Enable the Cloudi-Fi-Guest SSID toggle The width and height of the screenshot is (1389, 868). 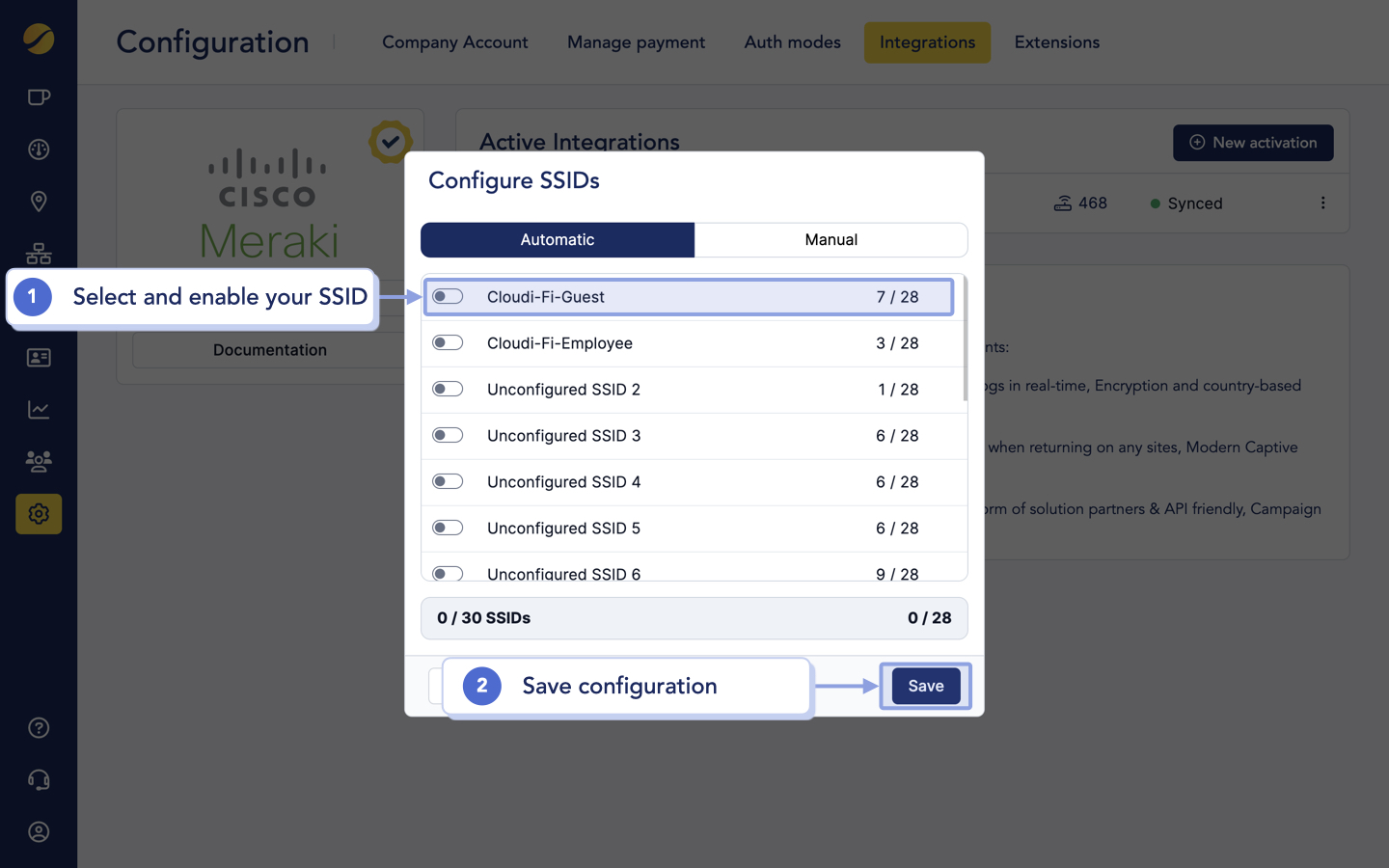pyautogui.click(x=448, y=296)
